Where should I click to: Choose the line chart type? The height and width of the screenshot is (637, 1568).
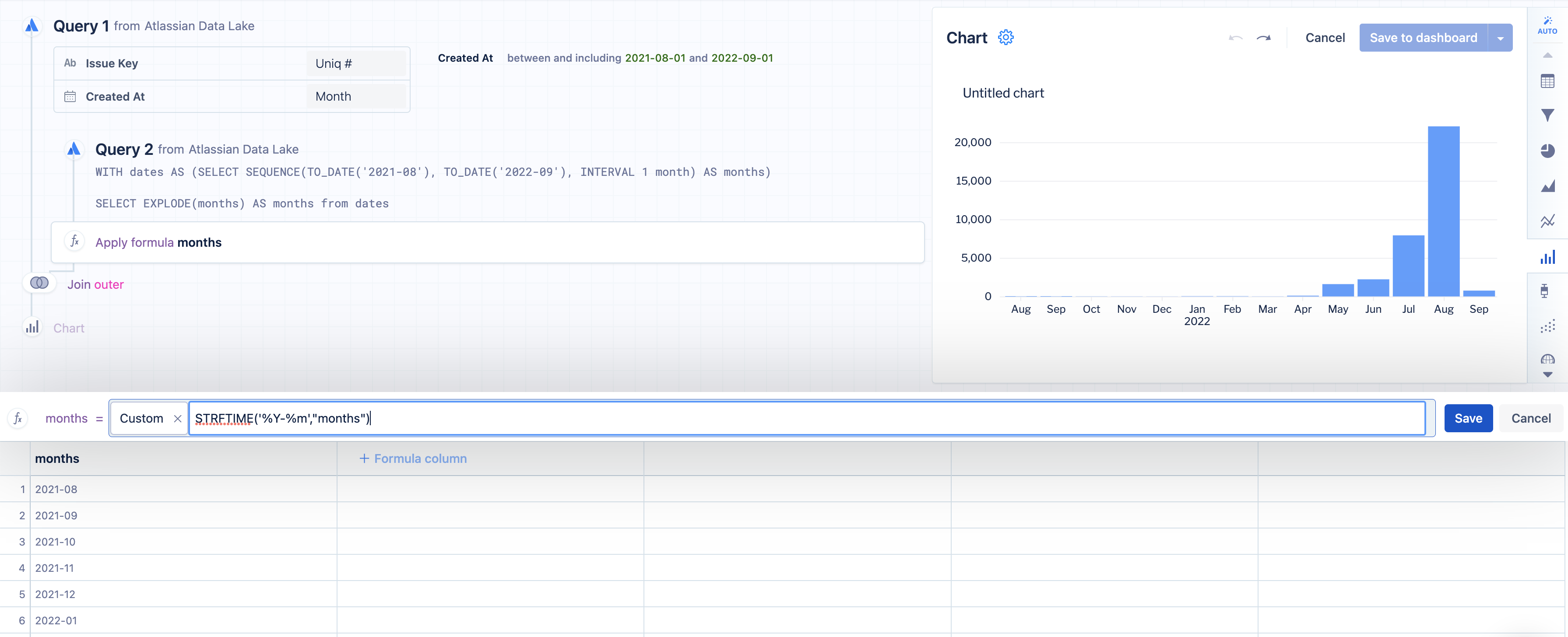(1547, 221)
